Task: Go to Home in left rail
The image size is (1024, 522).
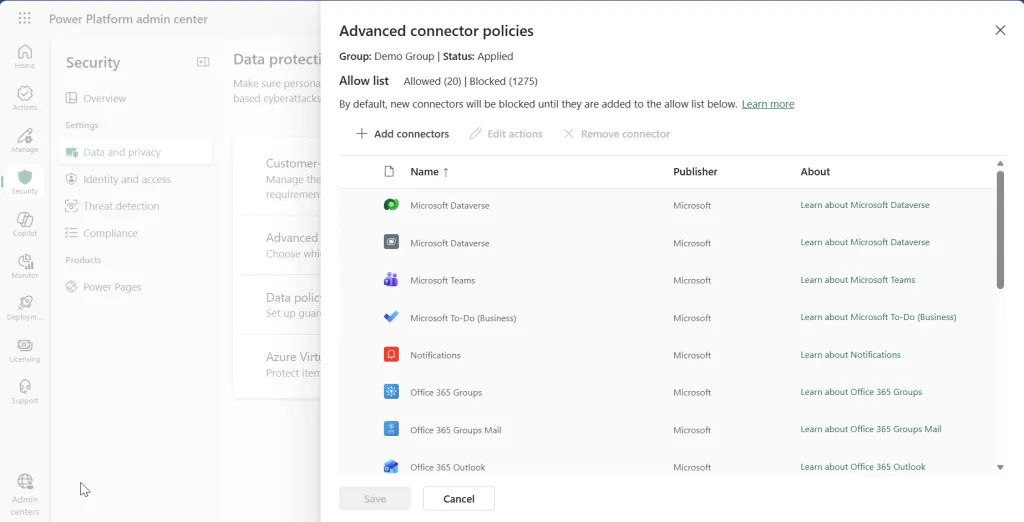Action: tap(25, 56)
